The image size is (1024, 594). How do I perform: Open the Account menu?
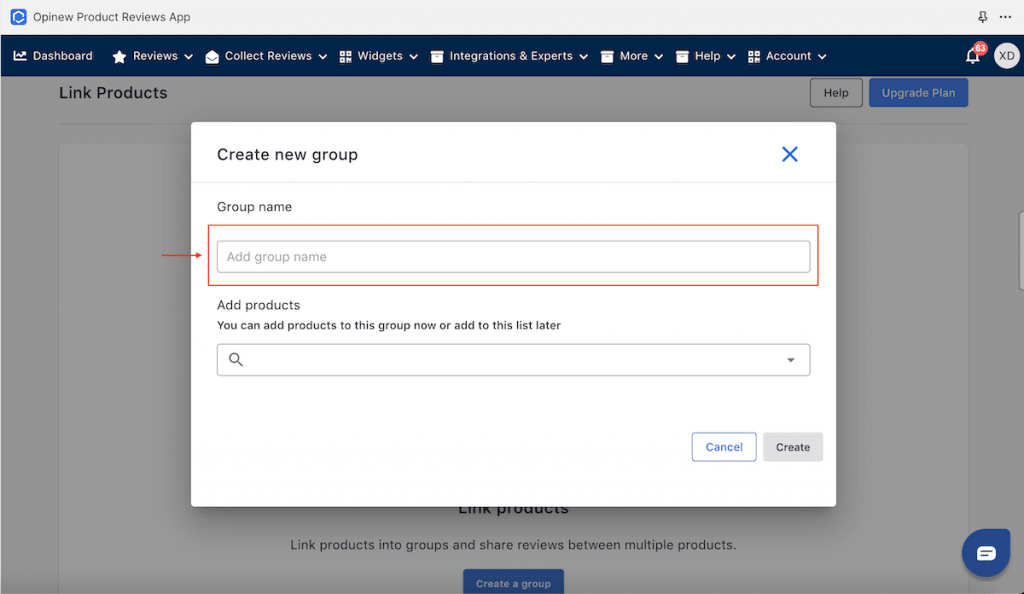click(x=787, y=56)
